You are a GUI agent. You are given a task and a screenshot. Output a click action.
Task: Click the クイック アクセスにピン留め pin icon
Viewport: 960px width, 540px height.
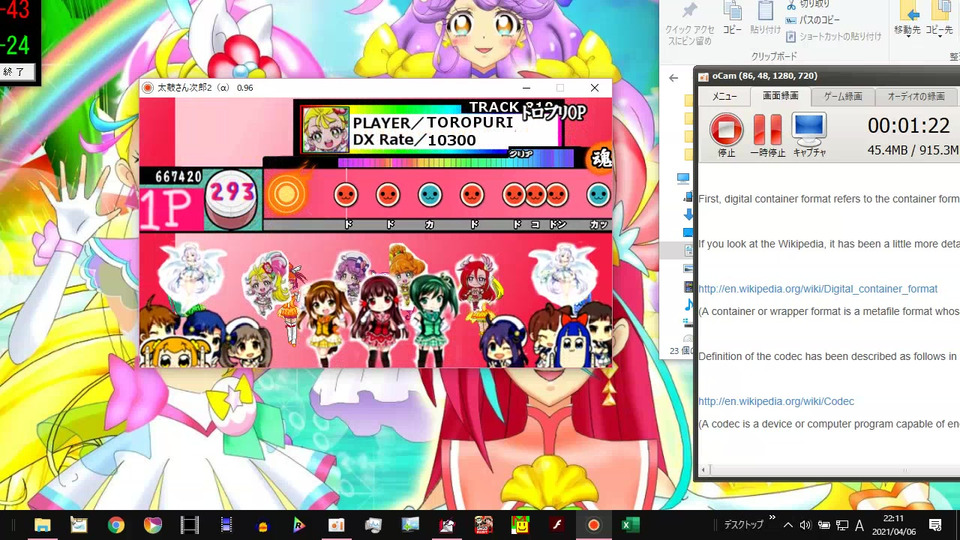click(690, 12)
